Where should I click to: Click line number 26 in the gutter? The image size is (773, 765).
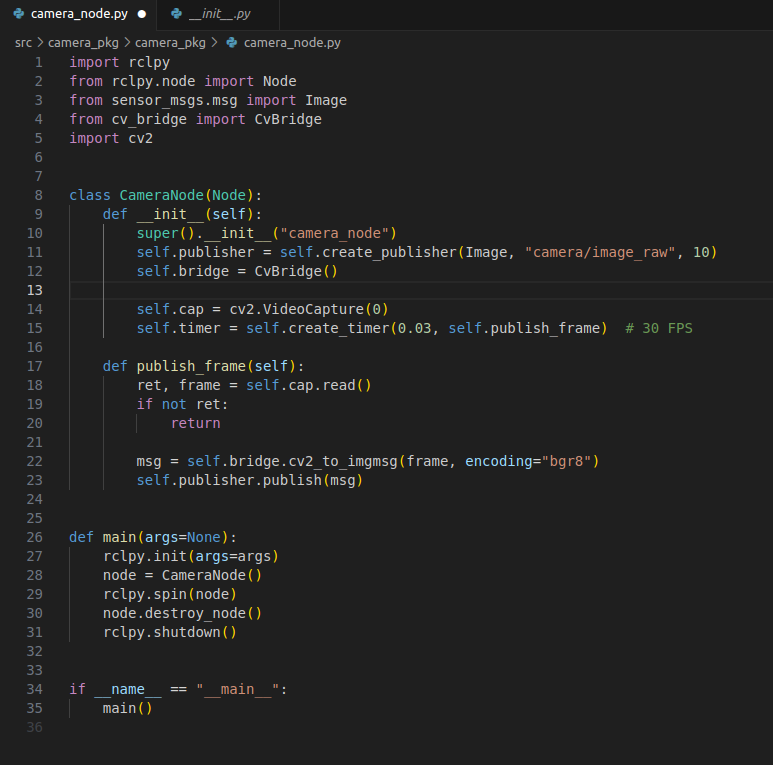pyautogui.click(x=35, y=537)
